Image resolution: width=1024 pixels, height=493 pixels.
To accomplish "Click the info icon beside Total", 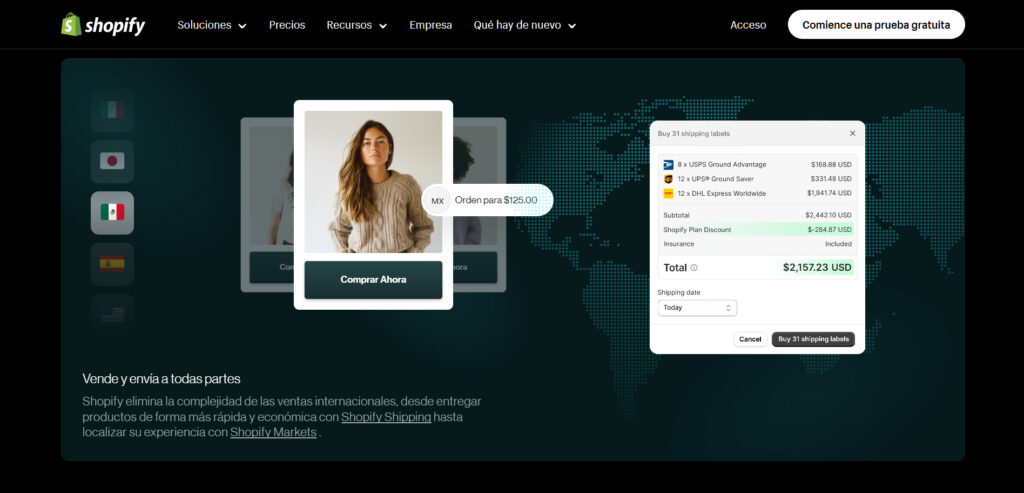I will [x=694, y=268].
